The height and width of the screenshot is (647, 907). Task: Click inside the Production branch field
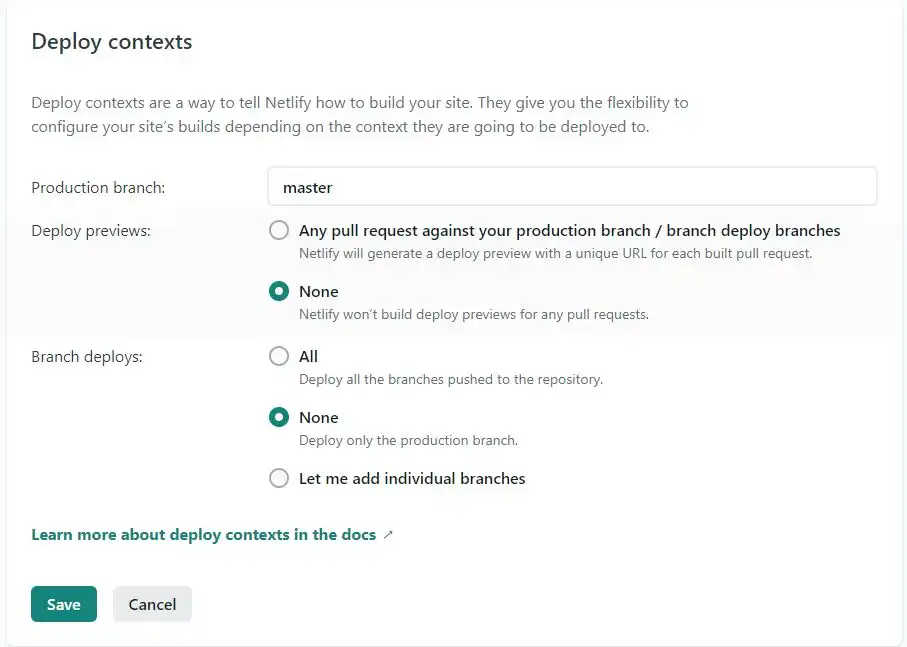pyautogui.click(x=572, y=187)
